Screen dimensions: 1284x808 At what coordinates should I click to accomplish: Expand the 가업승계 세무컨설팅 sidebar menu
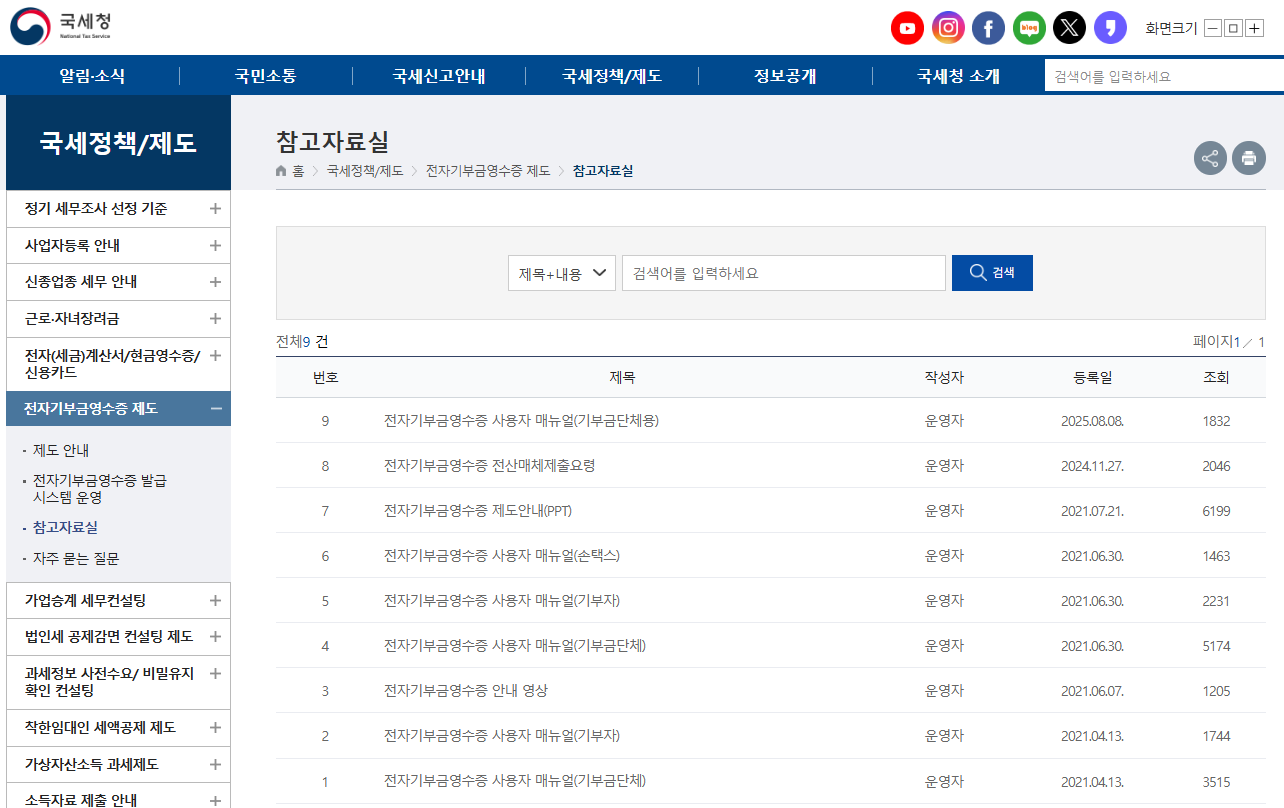click(x=215, y=600)
